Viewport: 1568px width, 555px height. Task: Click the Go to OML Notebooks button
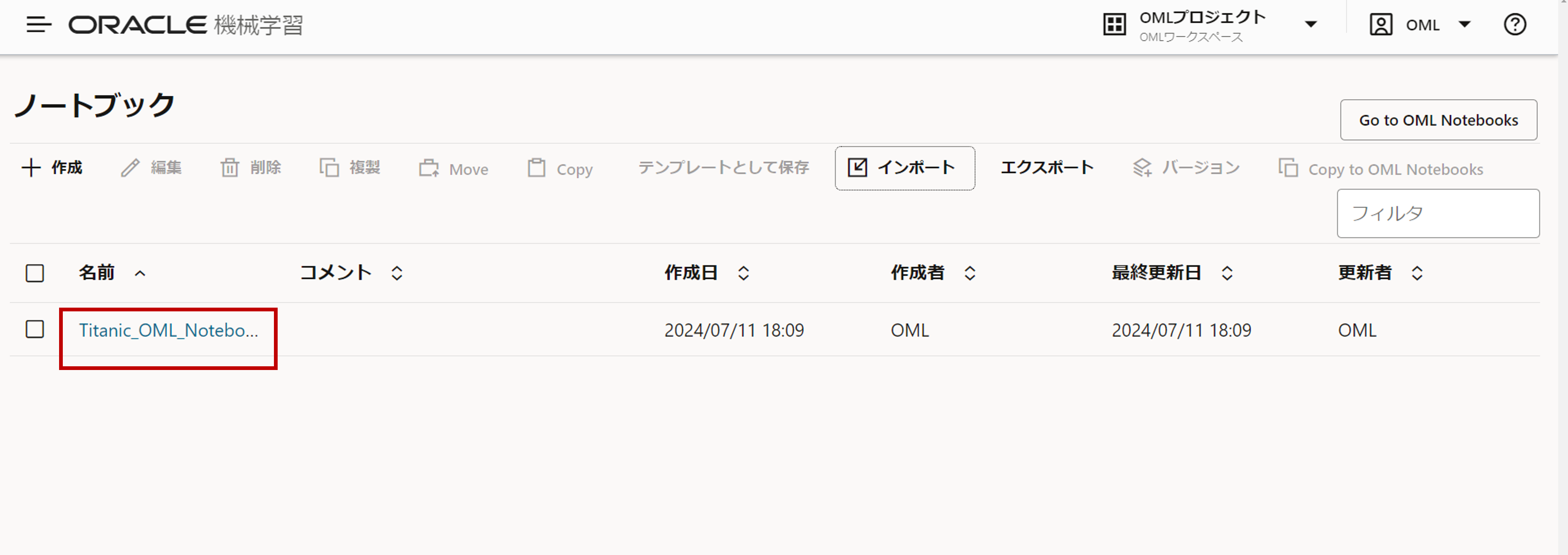click(x=1438, y=120)
